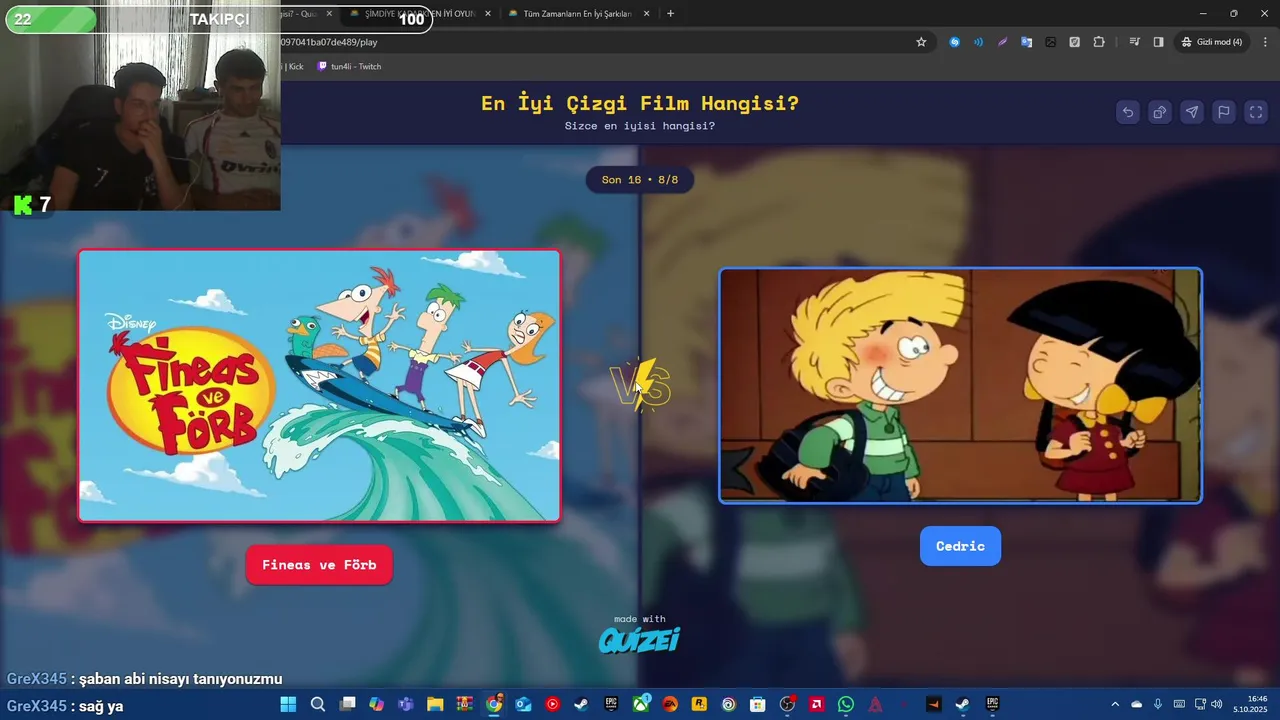Screen dimensions: 1280x720
Task: Open Google Chrome from the taskbar
Action: click(494, 704)
